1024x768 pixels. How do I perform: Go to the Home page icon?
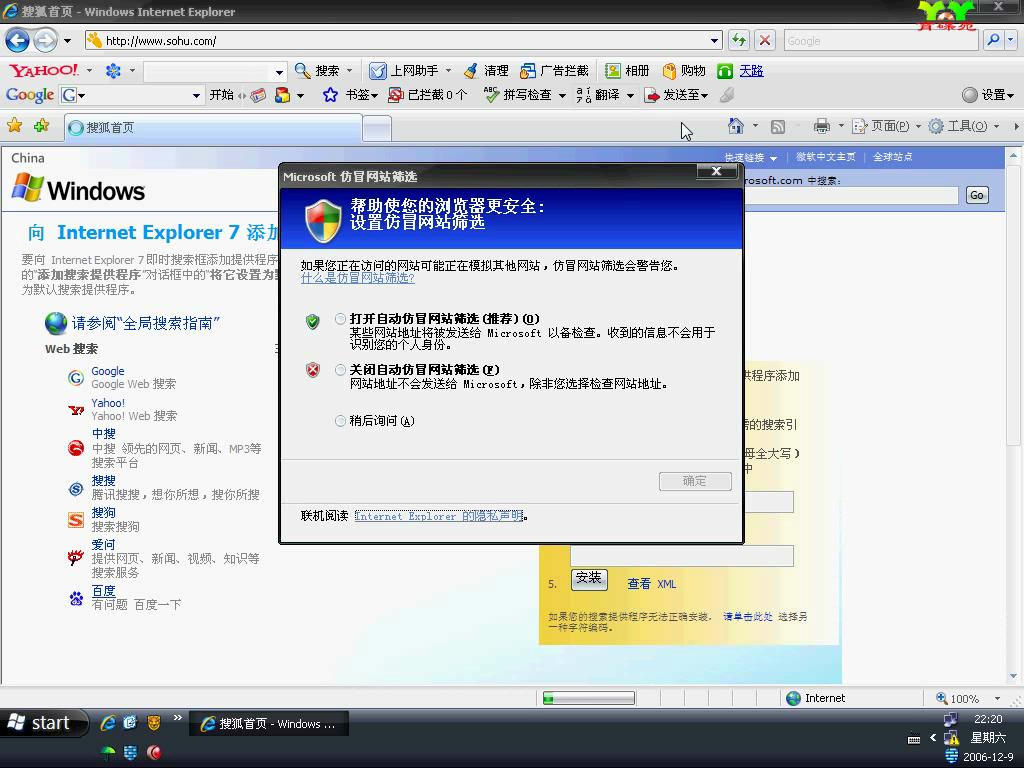pyautogui.click(x=736, y=126)
